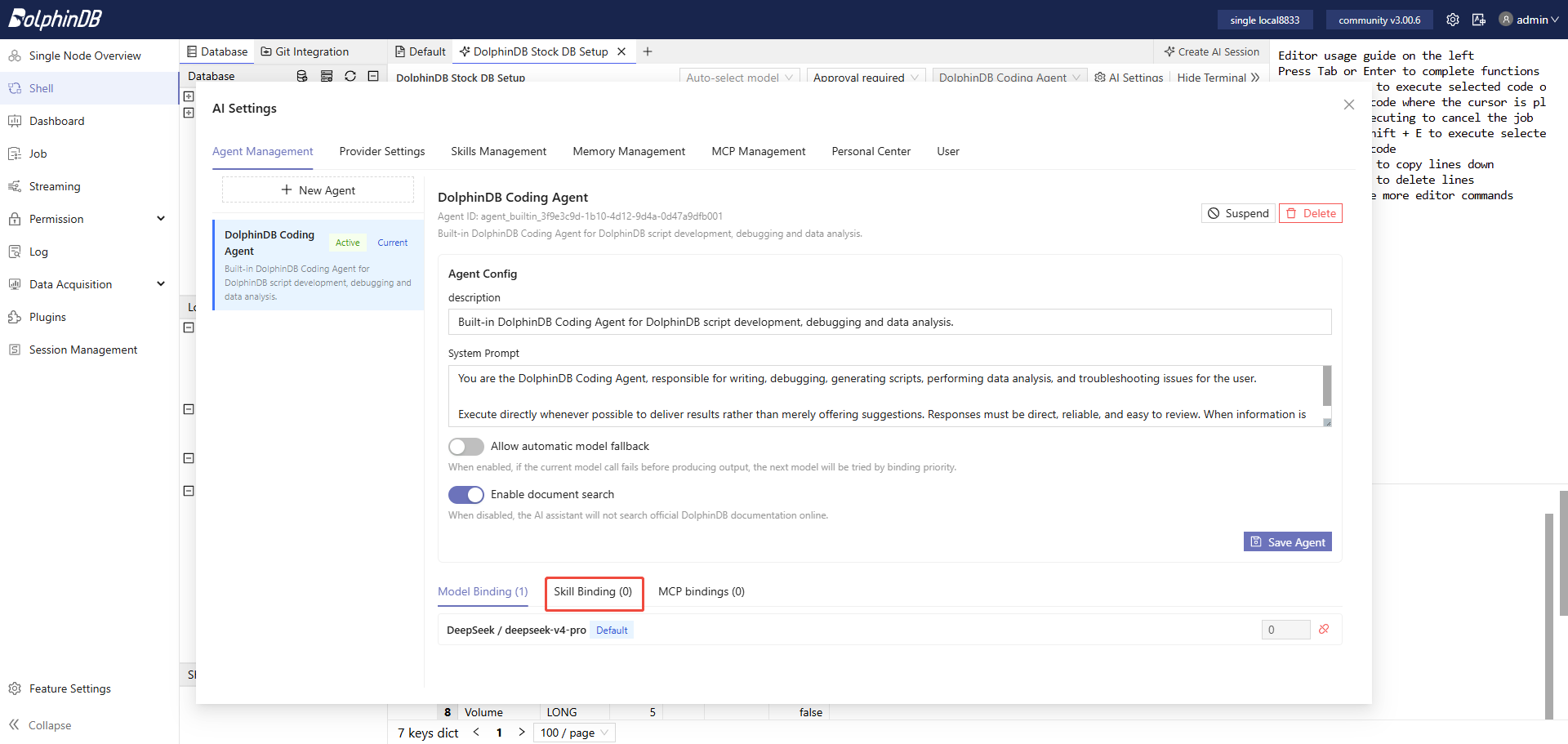Click page number 1 in pagination

499,733
